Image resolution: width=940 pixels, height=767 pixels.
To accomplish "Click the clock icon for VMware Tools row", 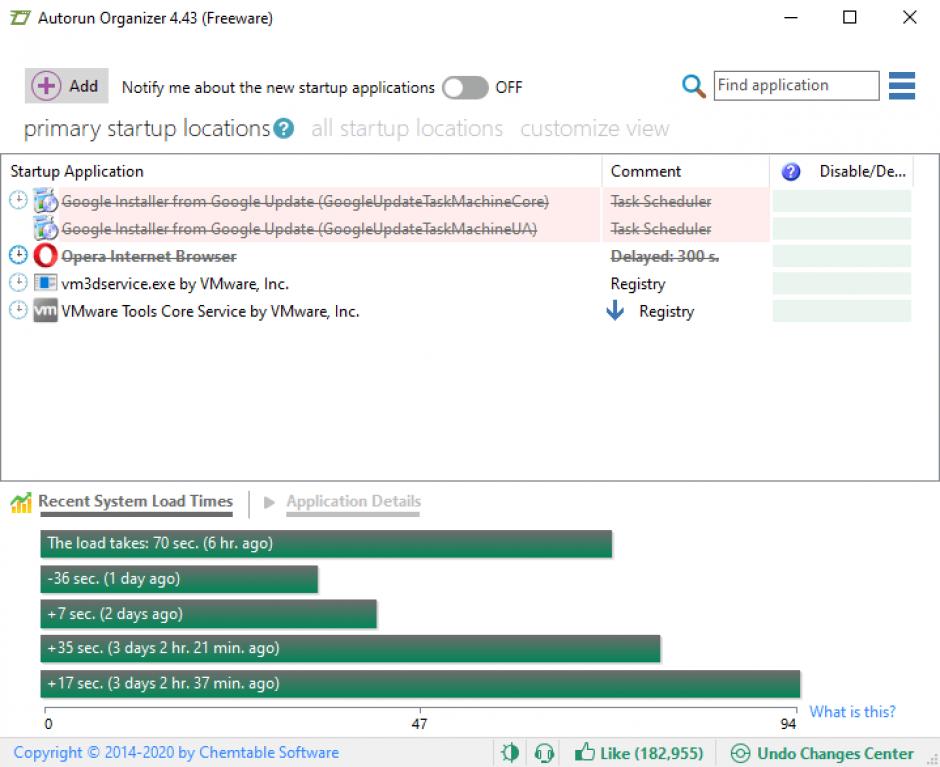I will coord(19,310).
